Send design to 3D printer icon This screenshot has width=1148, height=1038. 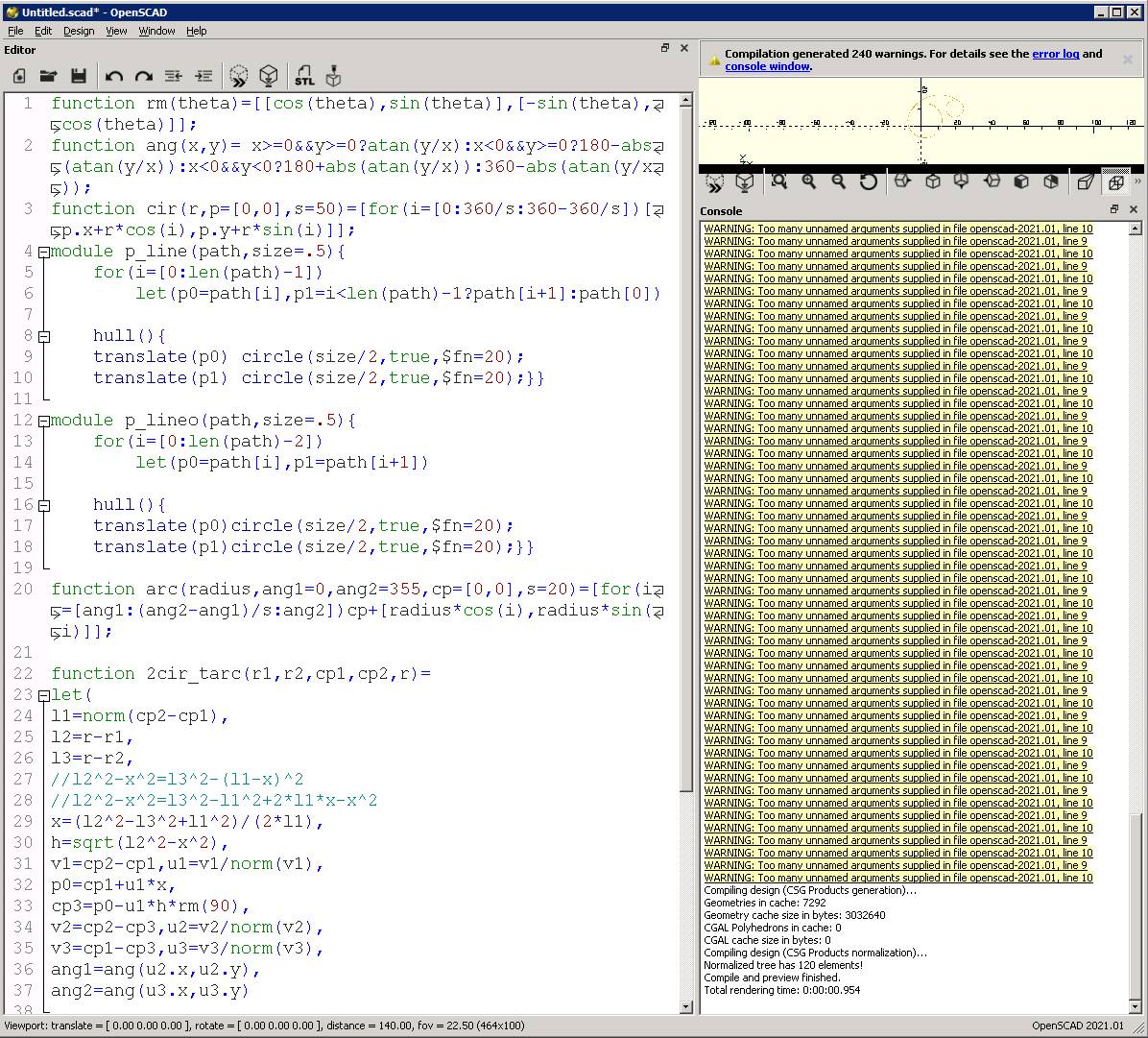333,76
